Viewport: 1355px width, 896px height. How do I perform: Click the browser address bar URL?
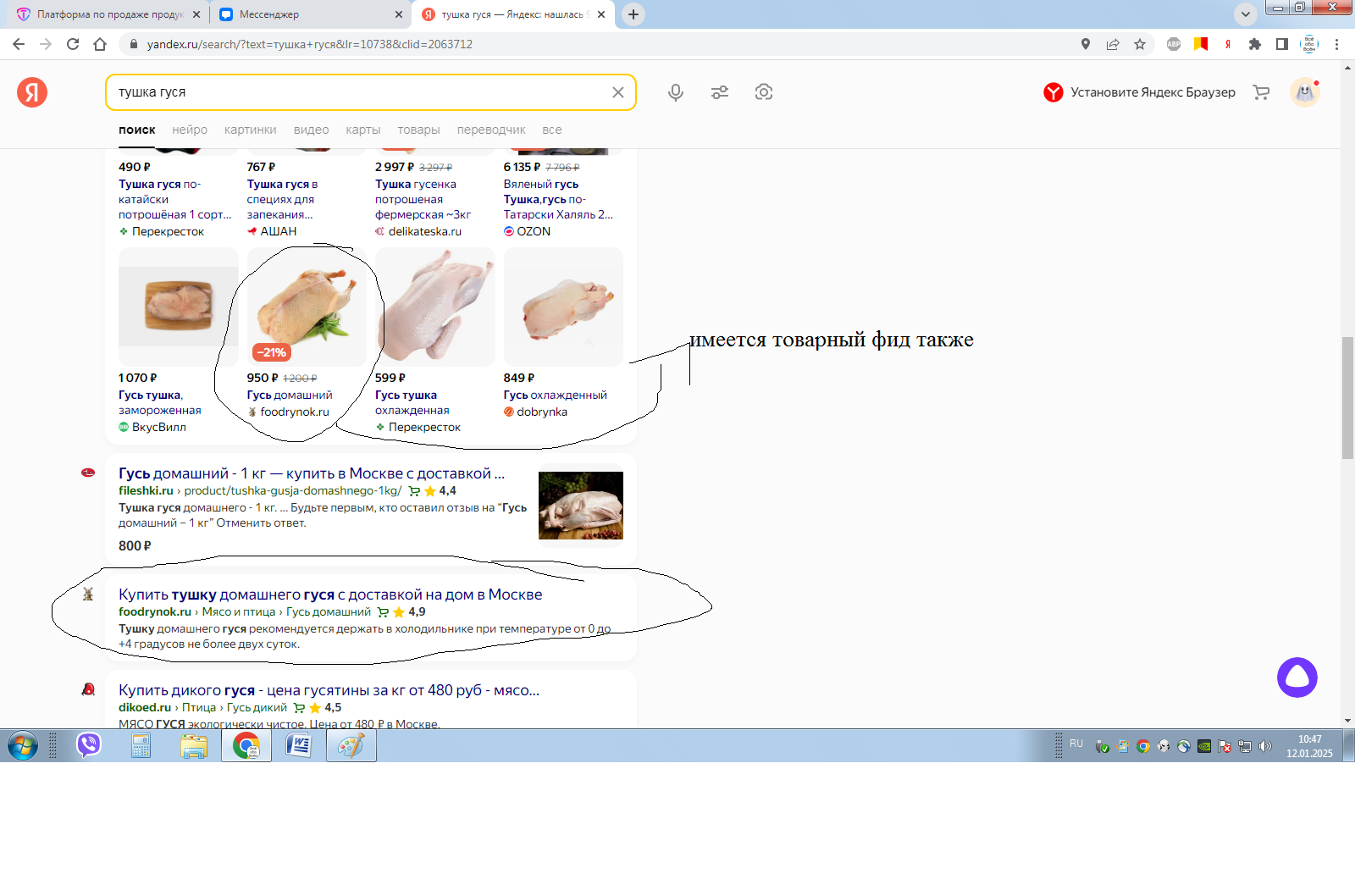click(x=310, y=44)
